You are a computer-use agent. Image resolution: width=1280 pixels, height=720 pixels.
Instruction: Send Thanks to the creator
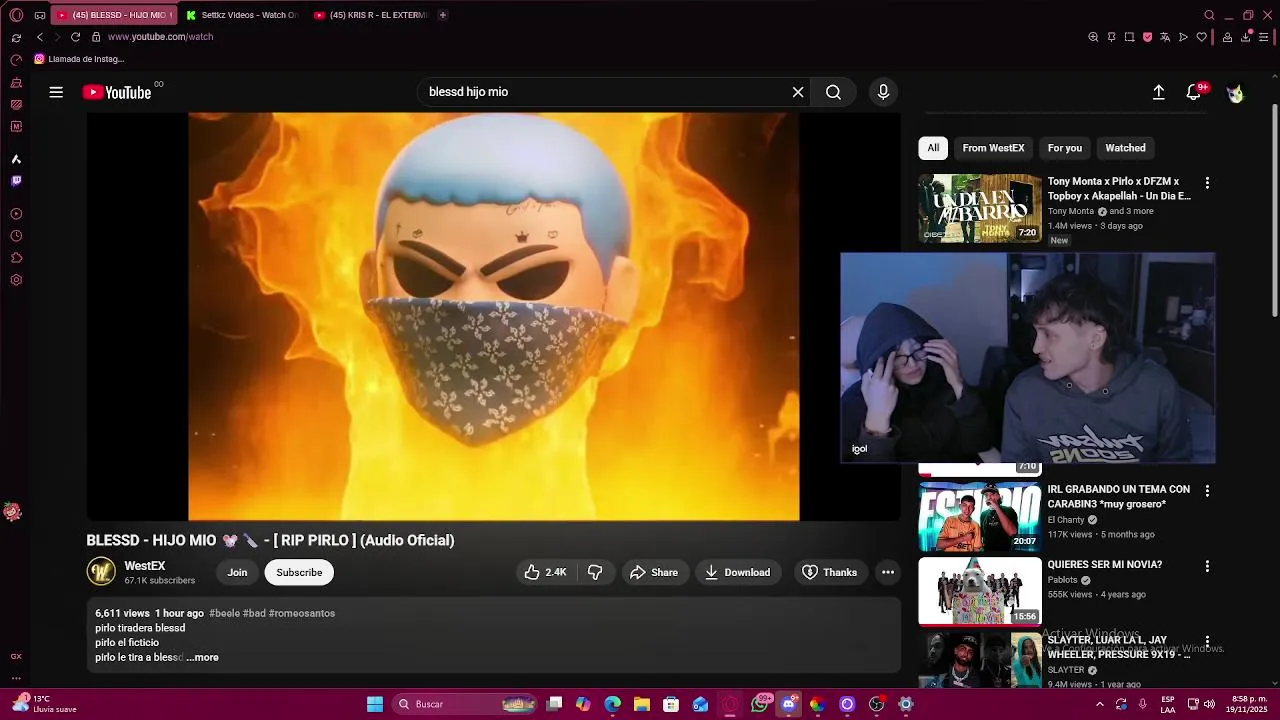tap(829, 572)
